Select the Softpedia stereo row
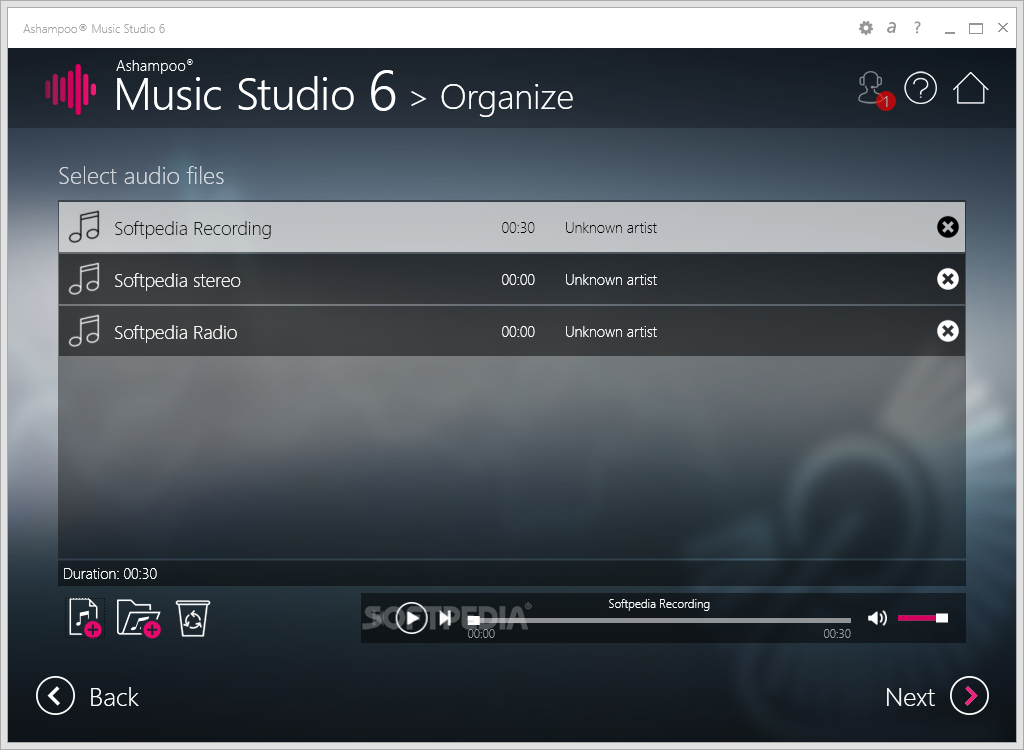Screen dimensions: 1024x750 point(512,280)
